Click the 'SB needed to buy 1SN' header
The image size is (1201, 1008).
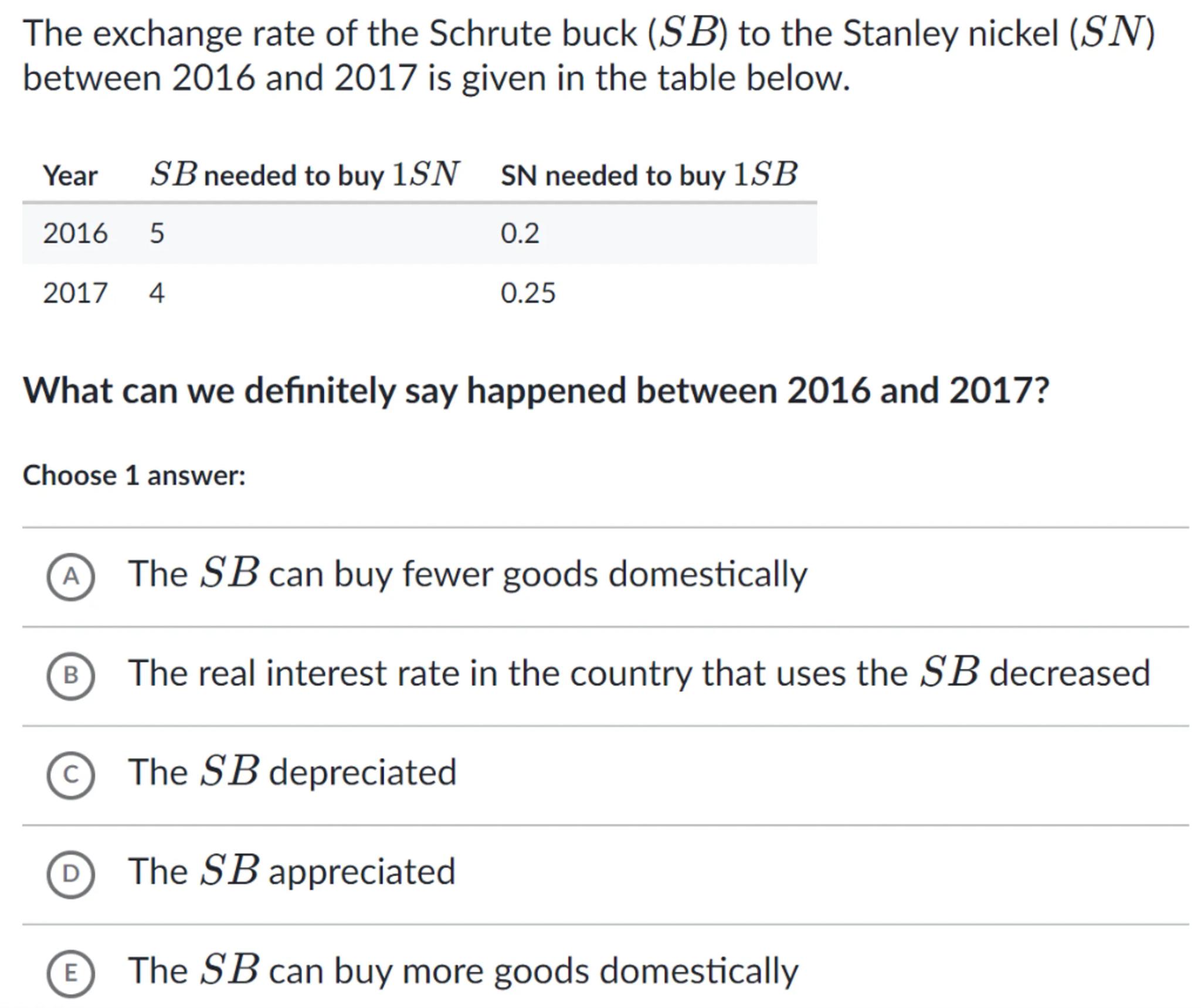pyautogui.click(x=304, y=175)
